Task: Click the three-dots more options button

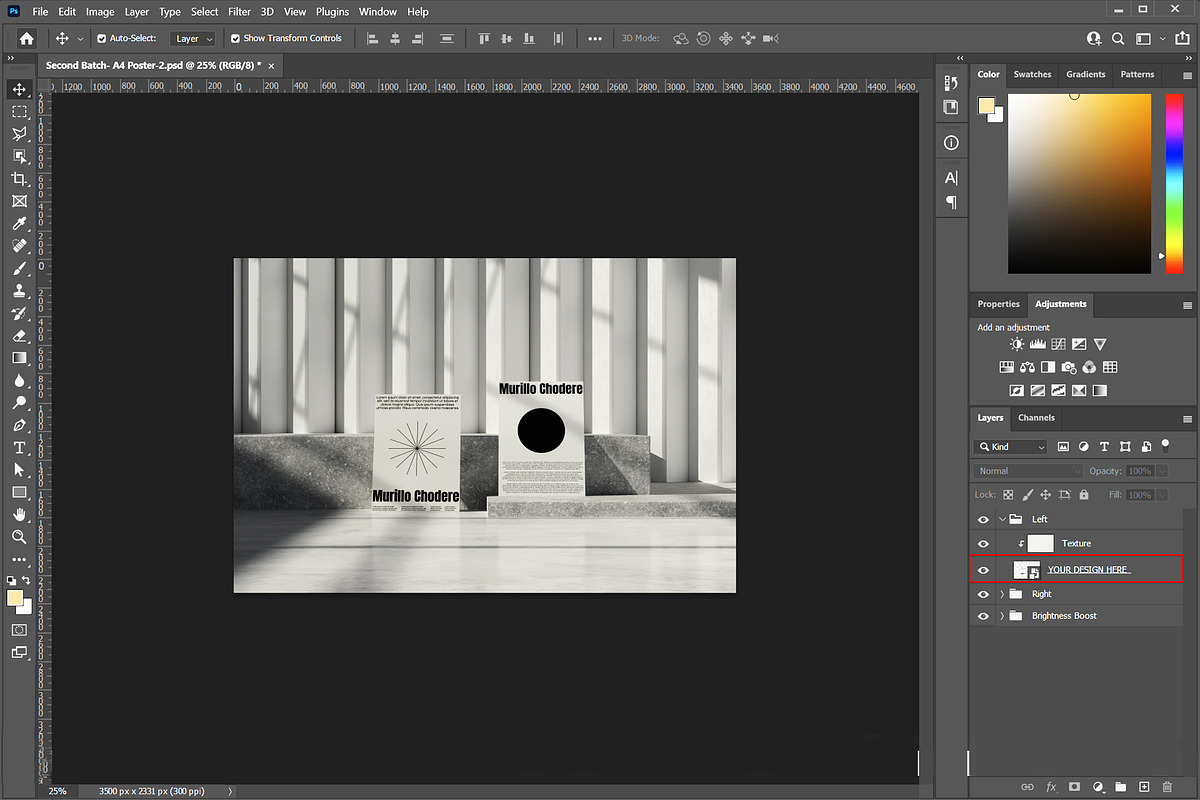Action: (x=595, y=39)
